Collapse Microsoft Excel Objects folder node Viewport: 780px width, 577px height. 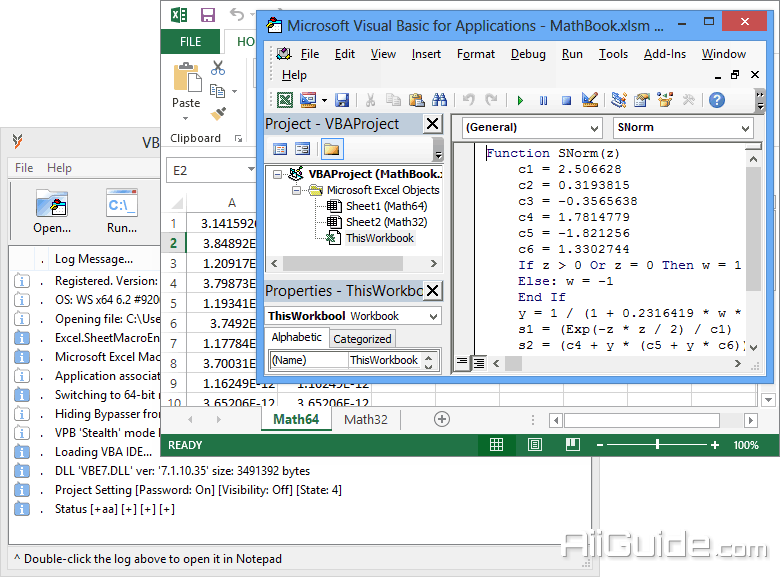point(296,190)
